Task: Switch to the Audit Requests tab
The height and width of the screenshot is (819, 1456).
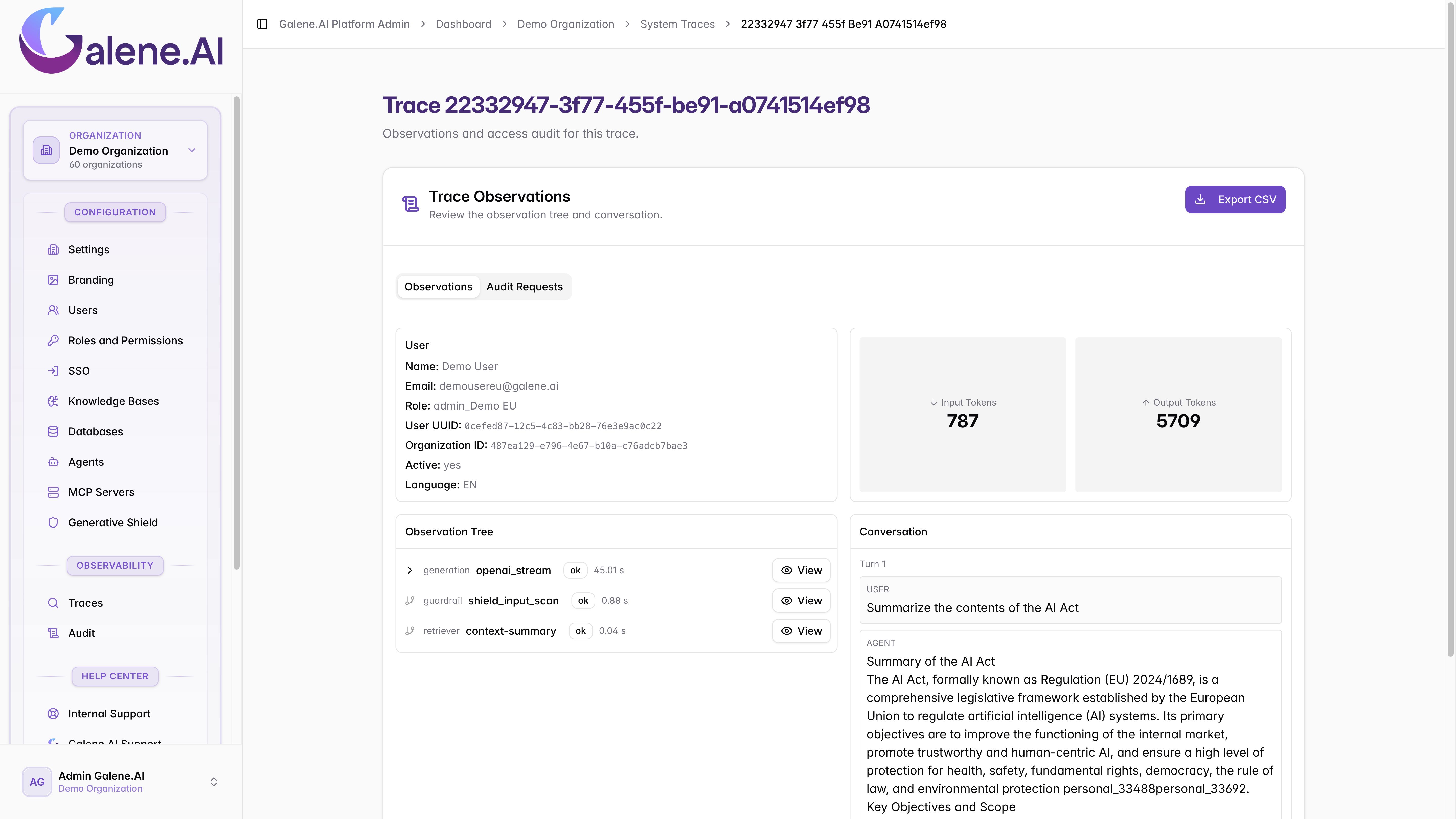Action: pos(525,287)
